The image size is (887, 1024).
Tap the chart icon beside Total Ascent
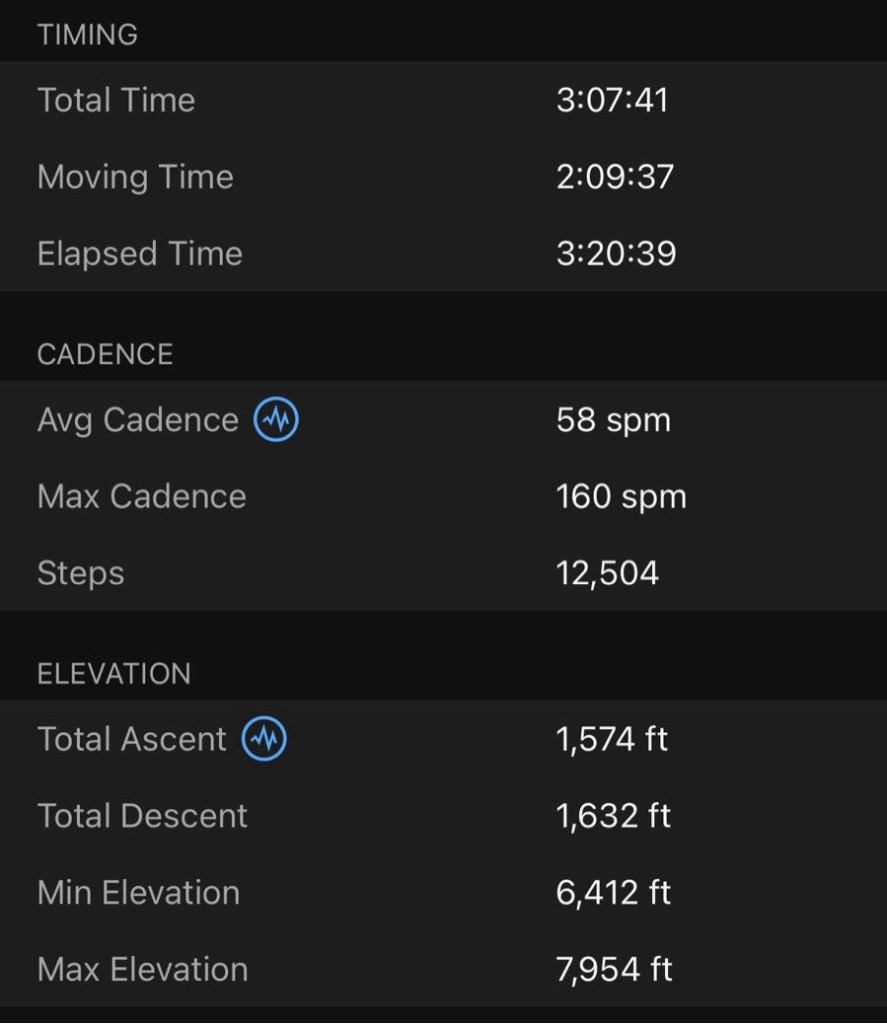[264, 739]
